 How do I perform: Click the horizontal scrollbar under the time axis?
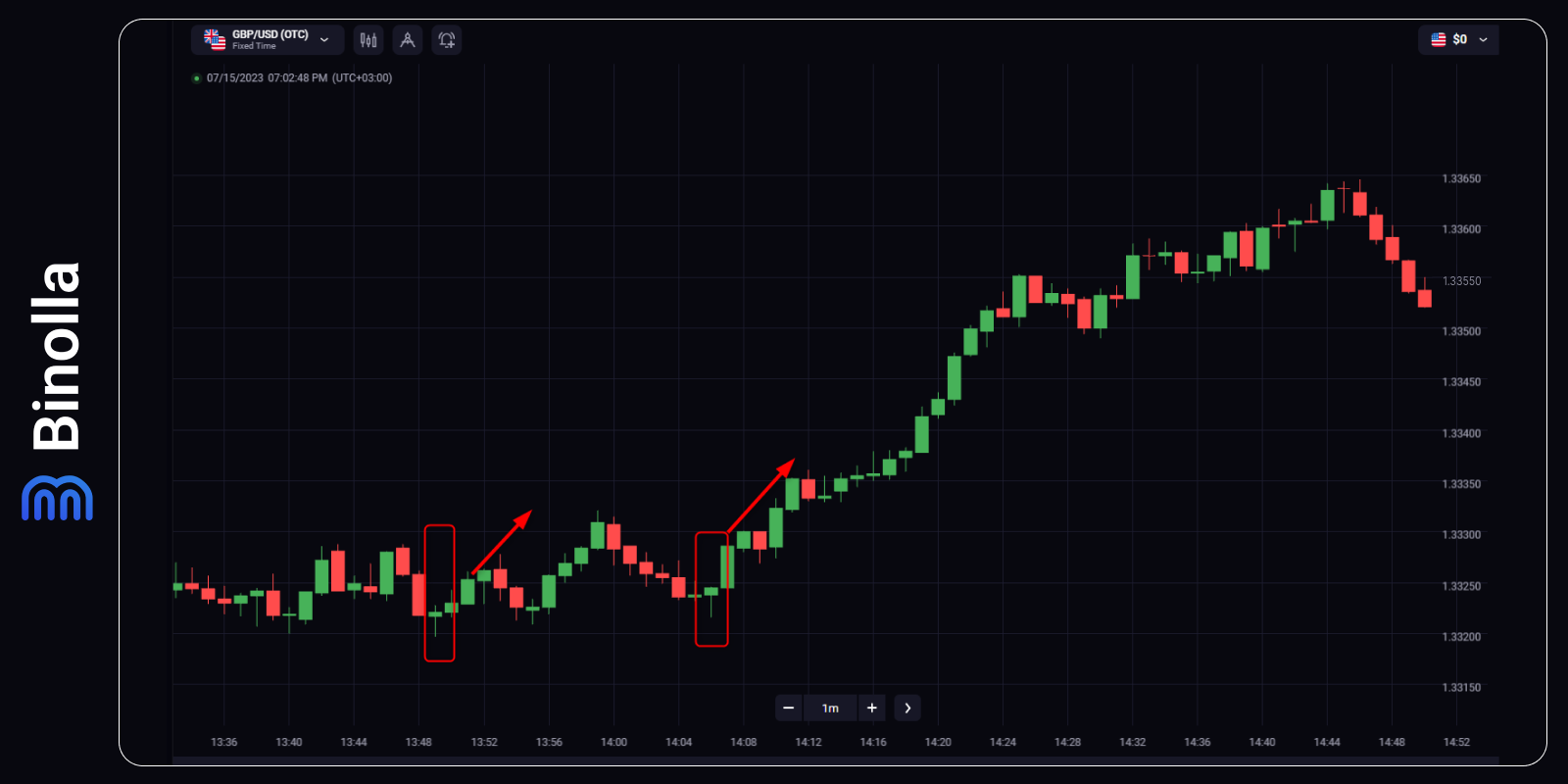(x=835, y=759)
